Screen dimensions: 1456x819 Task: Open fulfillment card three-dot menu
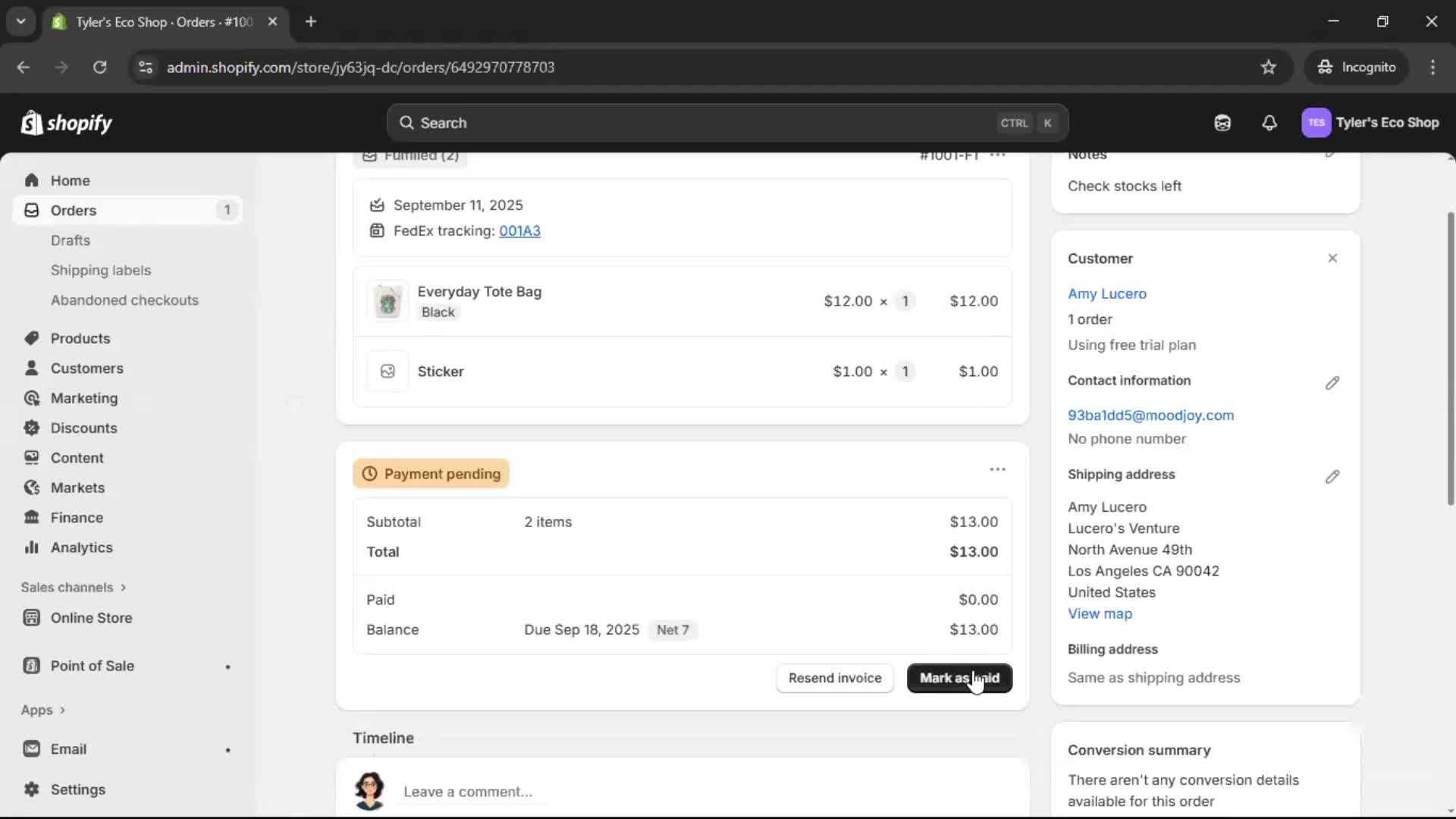click(997, 155)
